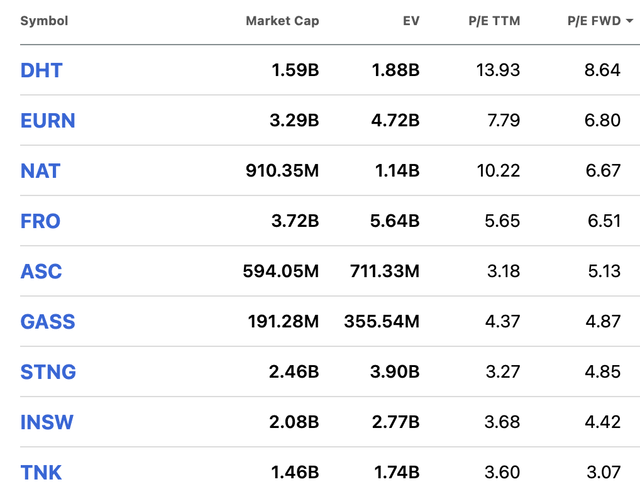Image resolution: width=640 pixels, height=499 pixels.
Task: Sort table by P/E FWD column
Action: [594, 21]
